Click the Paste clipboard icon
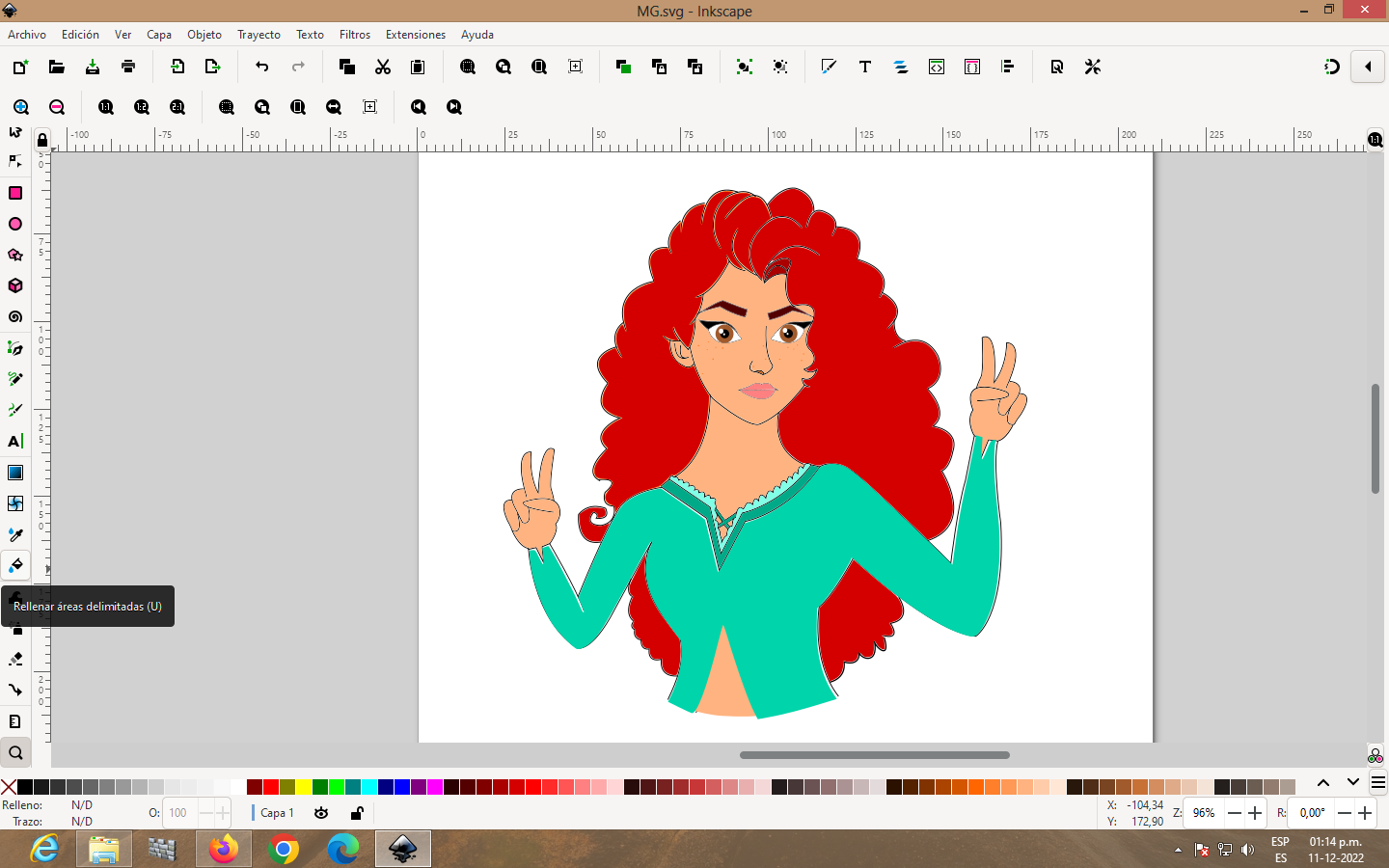This screenshot has height=868, width=1389. 418,67
